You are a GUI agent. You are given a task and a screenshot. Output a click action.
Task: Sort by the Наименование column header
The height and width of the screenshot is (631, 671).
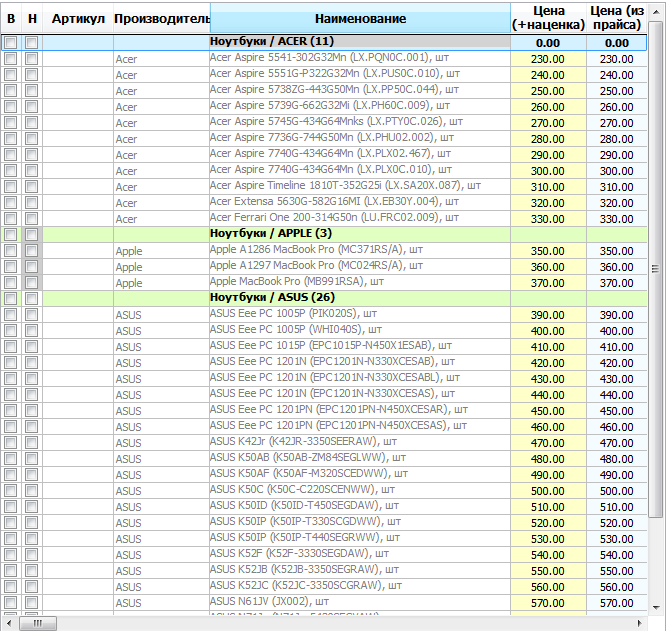[360, 18]
